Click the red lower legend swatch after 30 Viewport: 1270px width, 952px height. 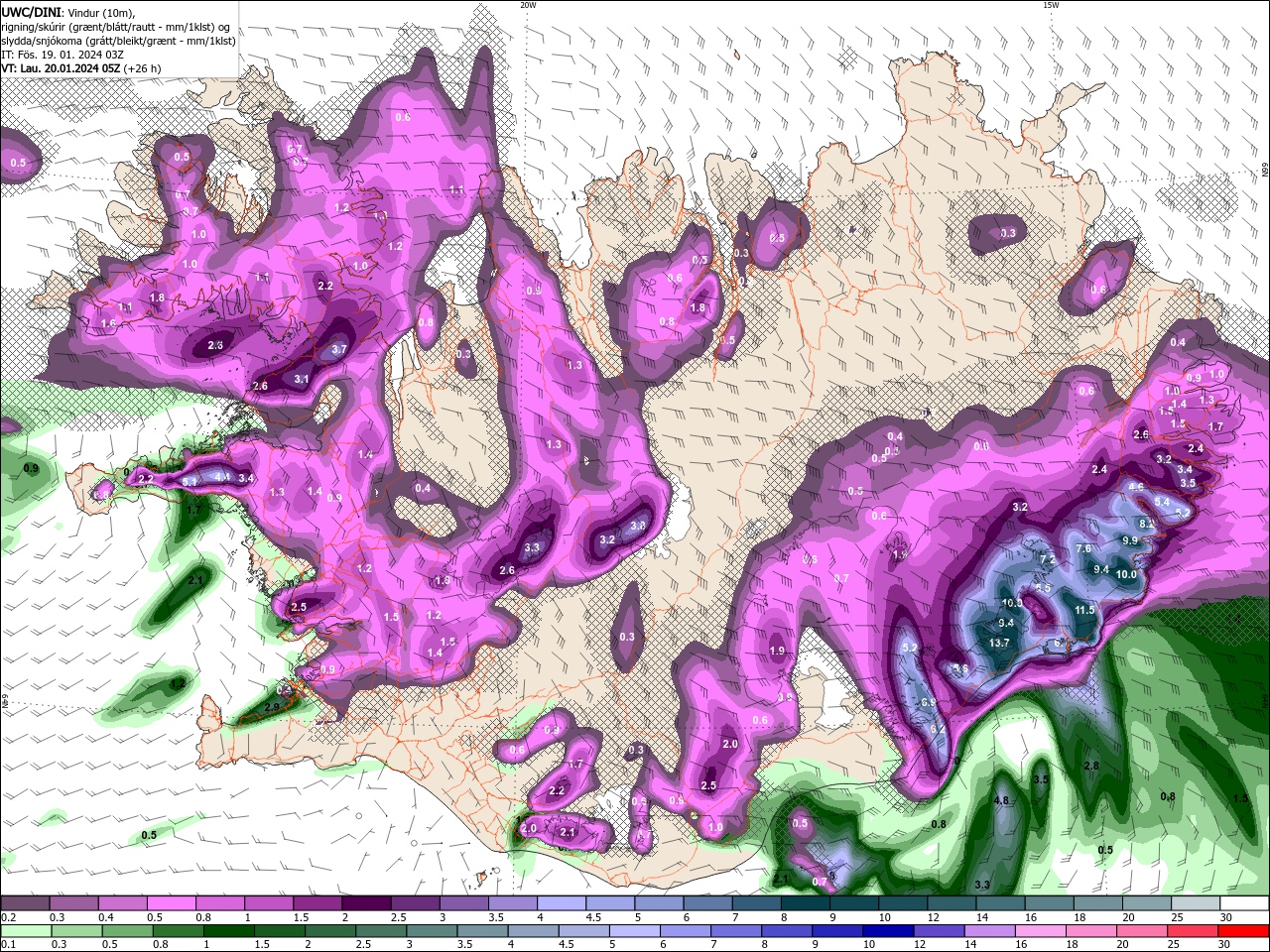(x=1244, y=931)
